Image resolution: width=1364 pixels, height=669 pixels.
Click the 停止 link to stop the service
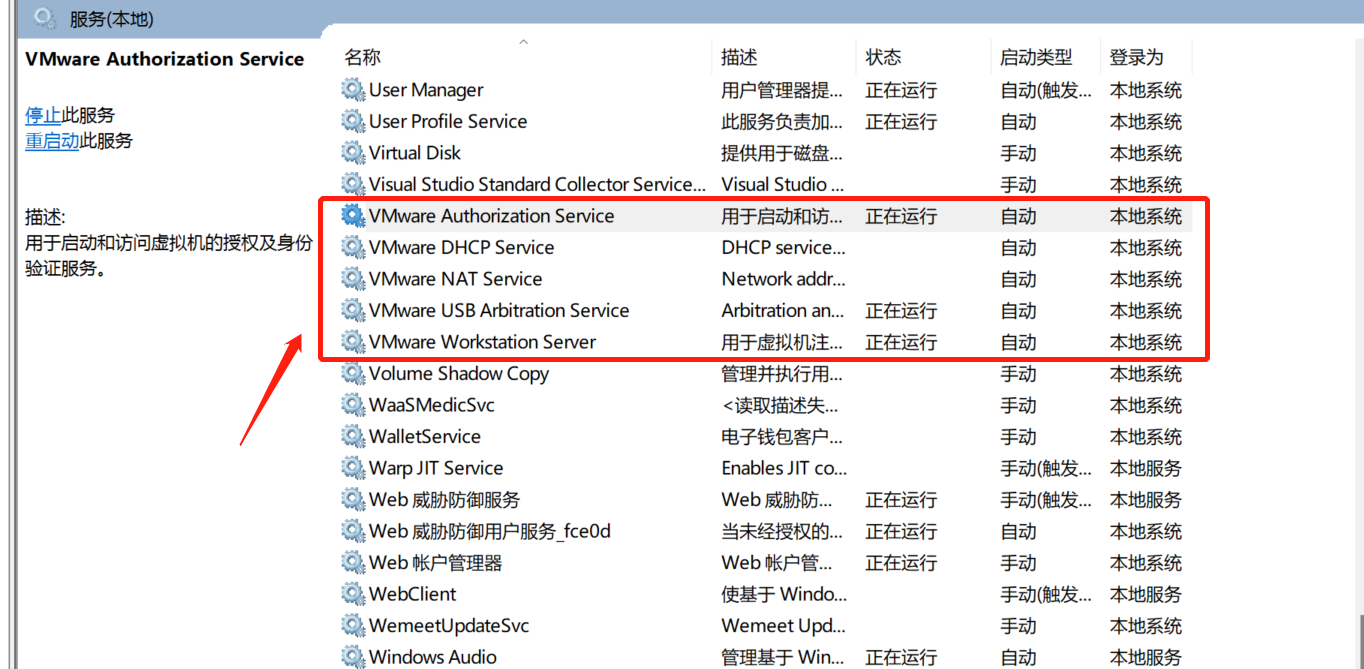tap(43, 115)
